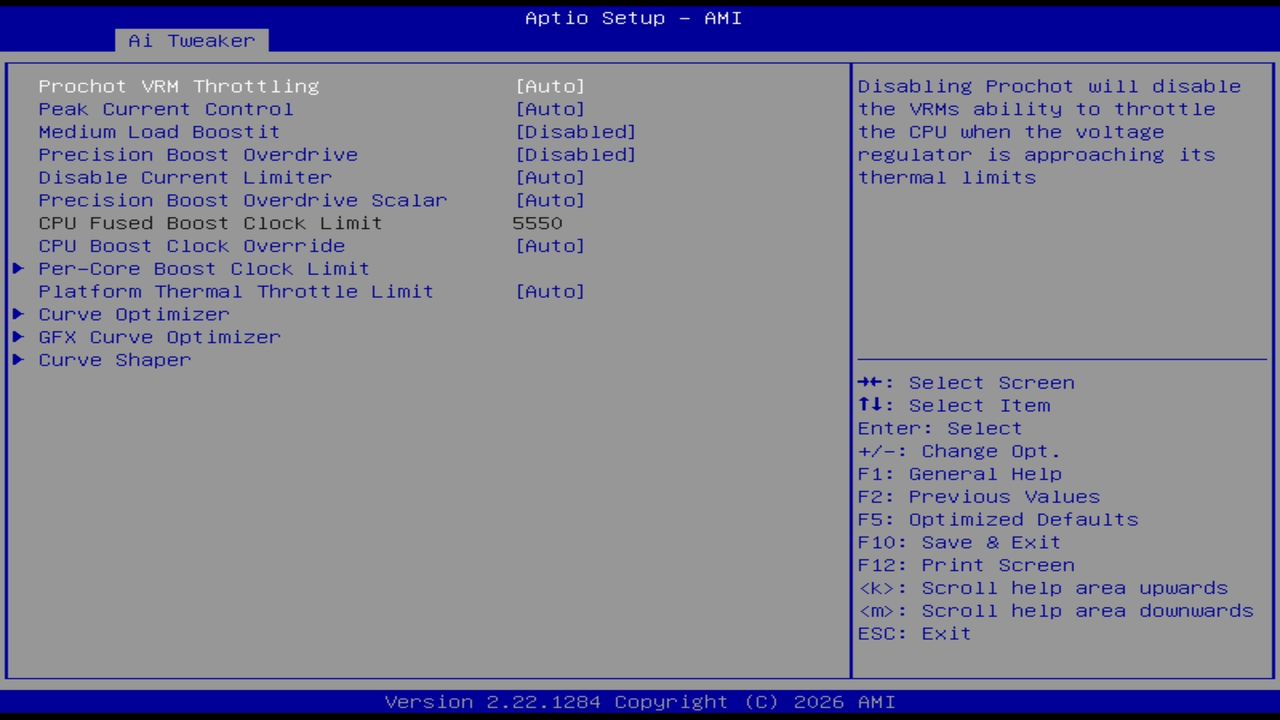Toggle Medium Load Boostit [Disabled] value
The width and height of the screenshot is (1280, 720).
pos(576,132)
